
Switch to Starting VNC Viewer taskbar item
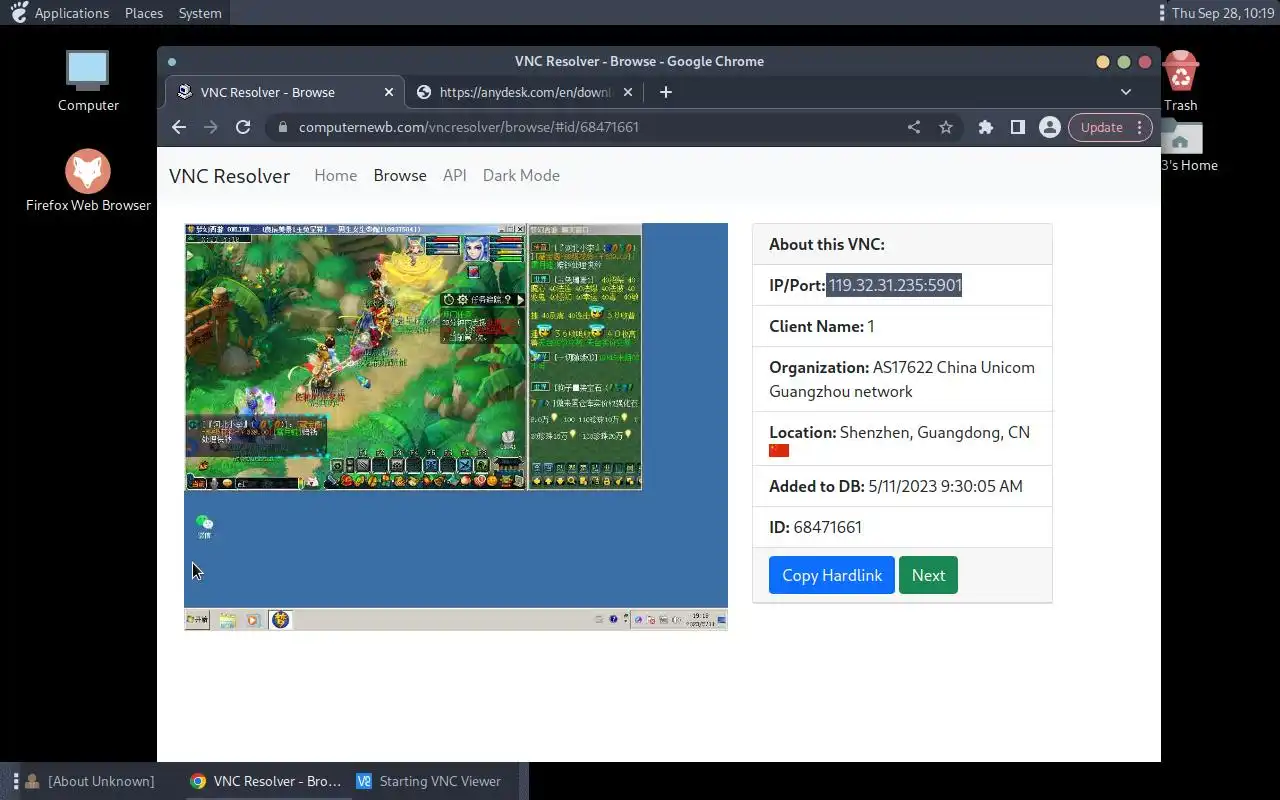pos(429,781)
